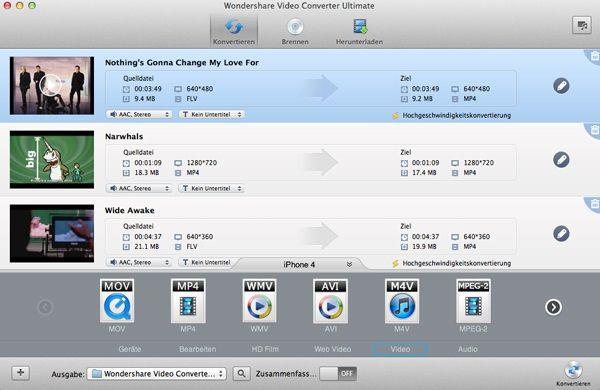
Task: Show next formats with right arrow
Action: pos(553,307)
